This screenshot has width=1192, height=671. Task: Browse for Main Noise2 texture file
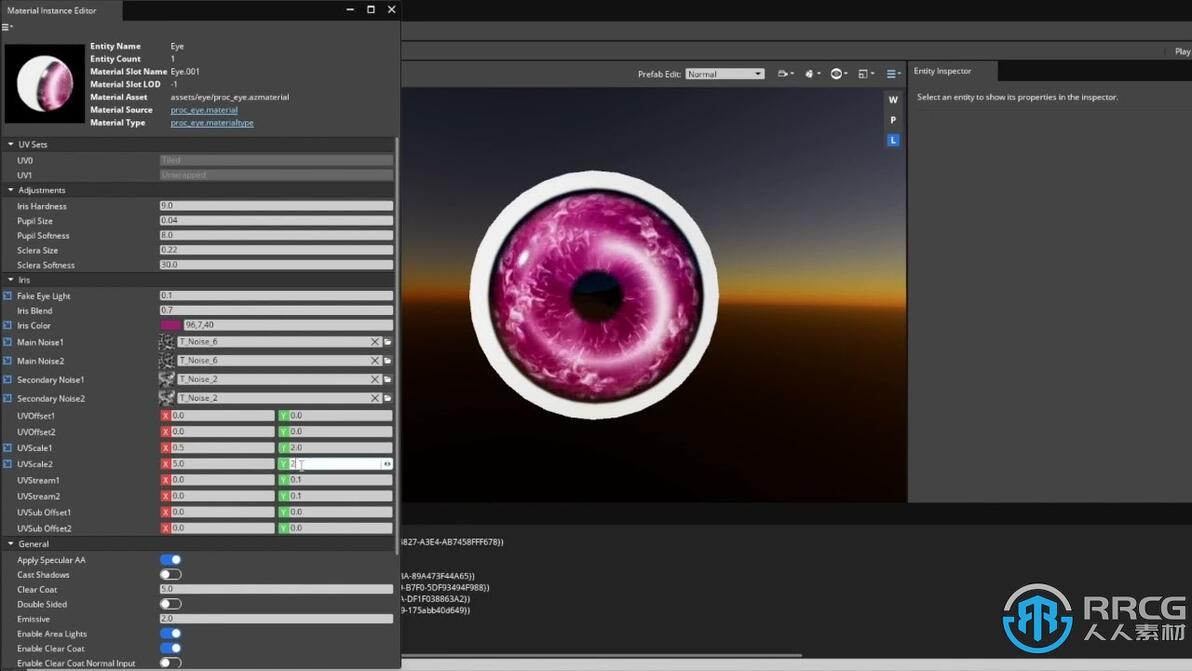point(388,361)
